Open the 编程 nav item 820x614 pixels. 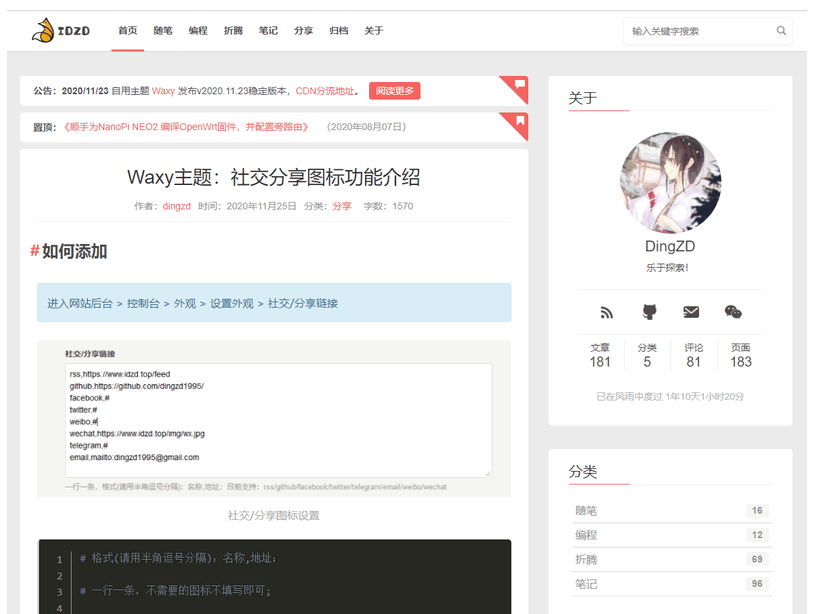click(x=198, y=31)
